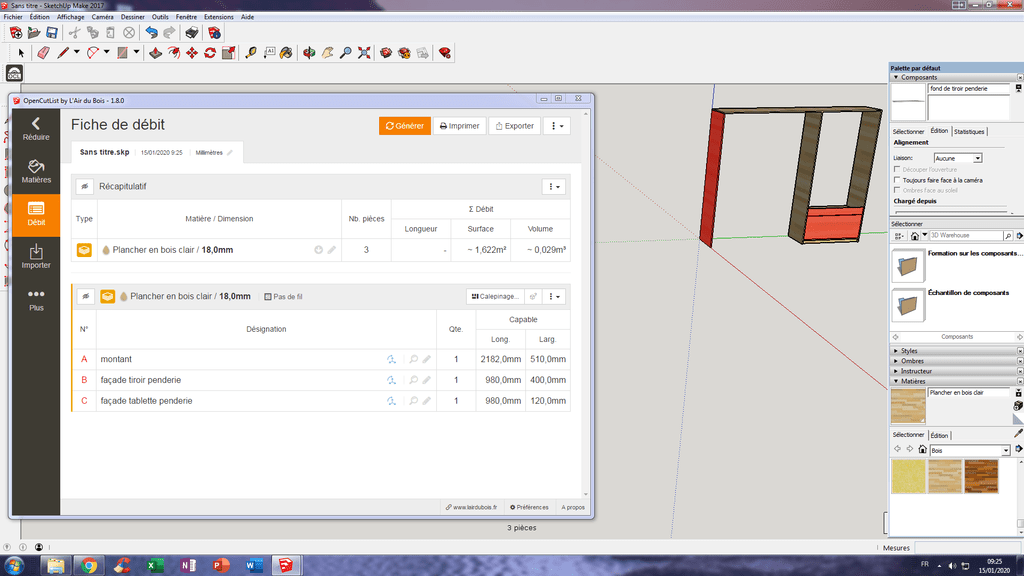Open Préférences in OpenCutList footer

point(529,507)
